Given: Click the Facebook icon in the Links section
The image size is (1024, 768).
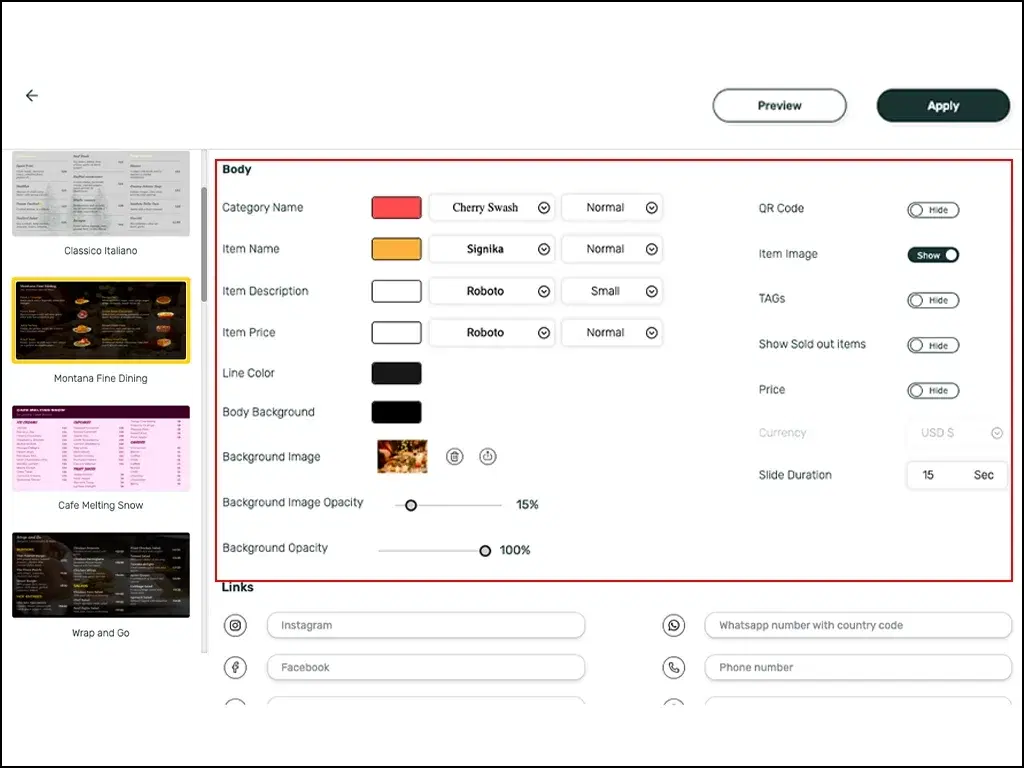Looking at the screenshot, I should tap(235, 667).
